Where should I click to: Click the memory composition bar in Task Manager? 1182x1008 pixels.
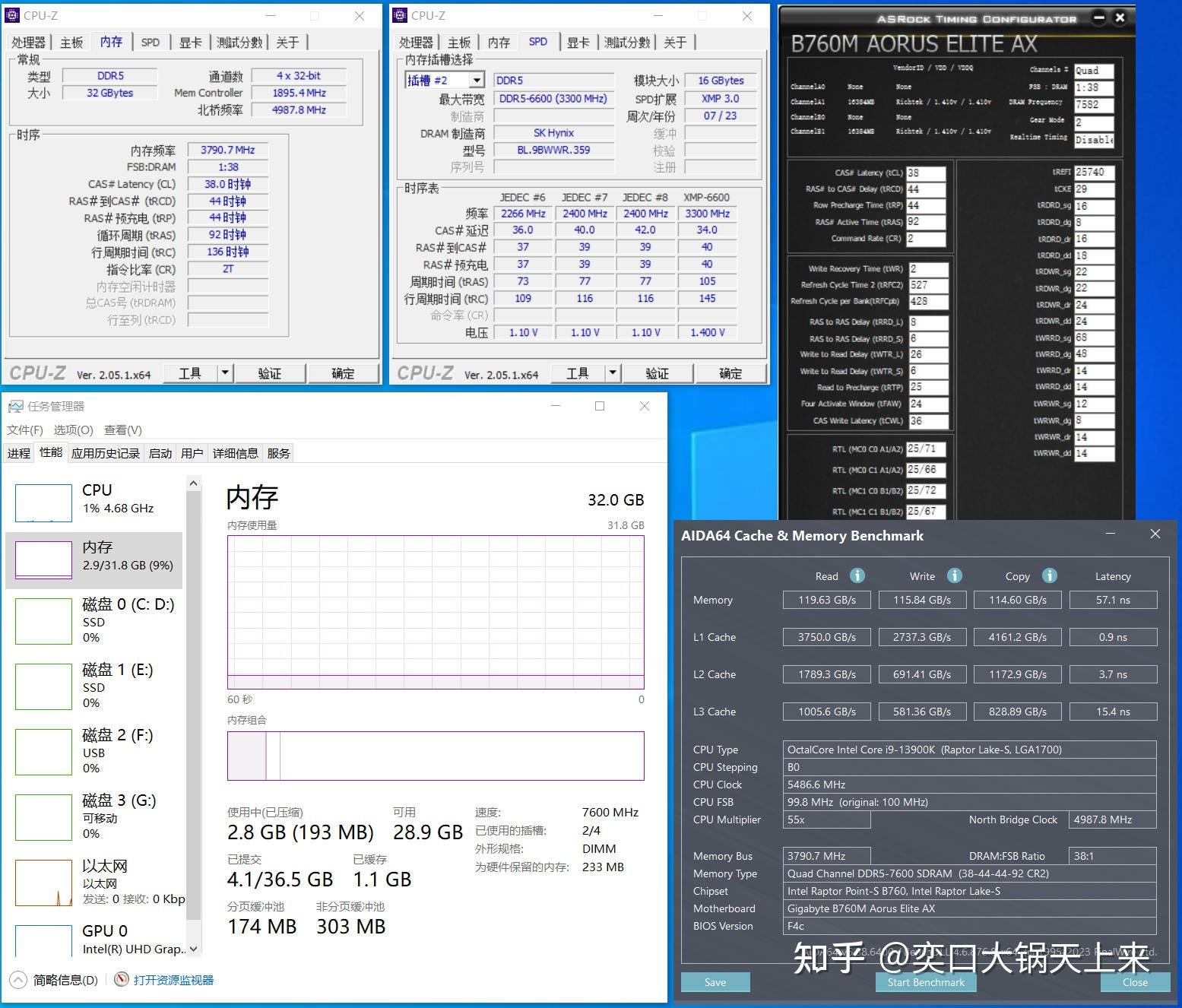(436, 756)
